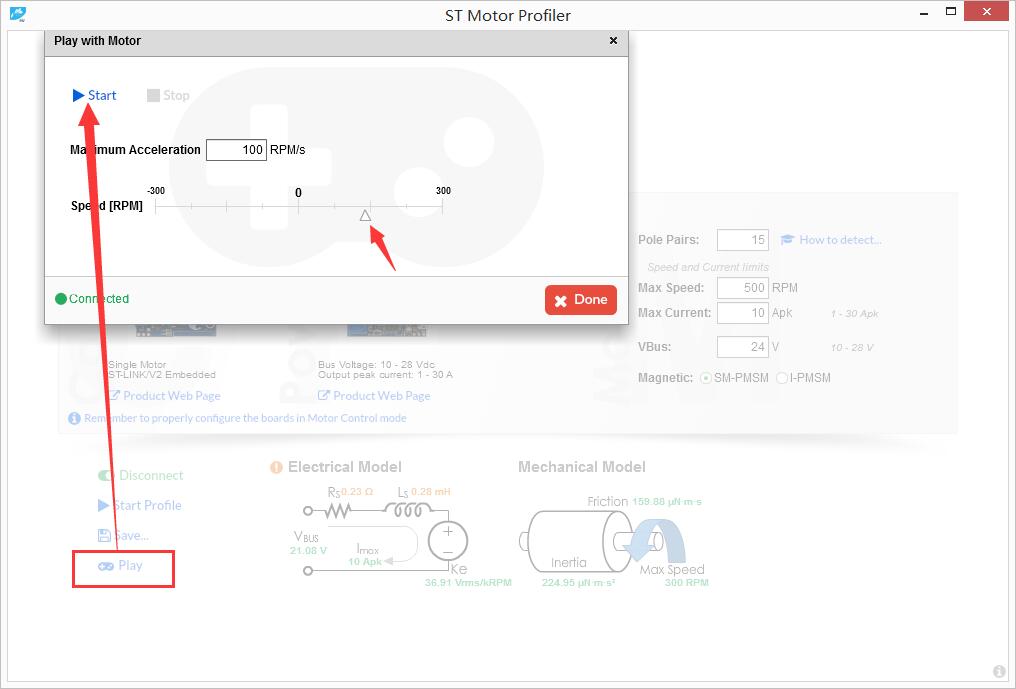Image resolution: width=1016 pixels, height=689 pixels.
Task: Click the Max Current input field
Action: point(743,313)
